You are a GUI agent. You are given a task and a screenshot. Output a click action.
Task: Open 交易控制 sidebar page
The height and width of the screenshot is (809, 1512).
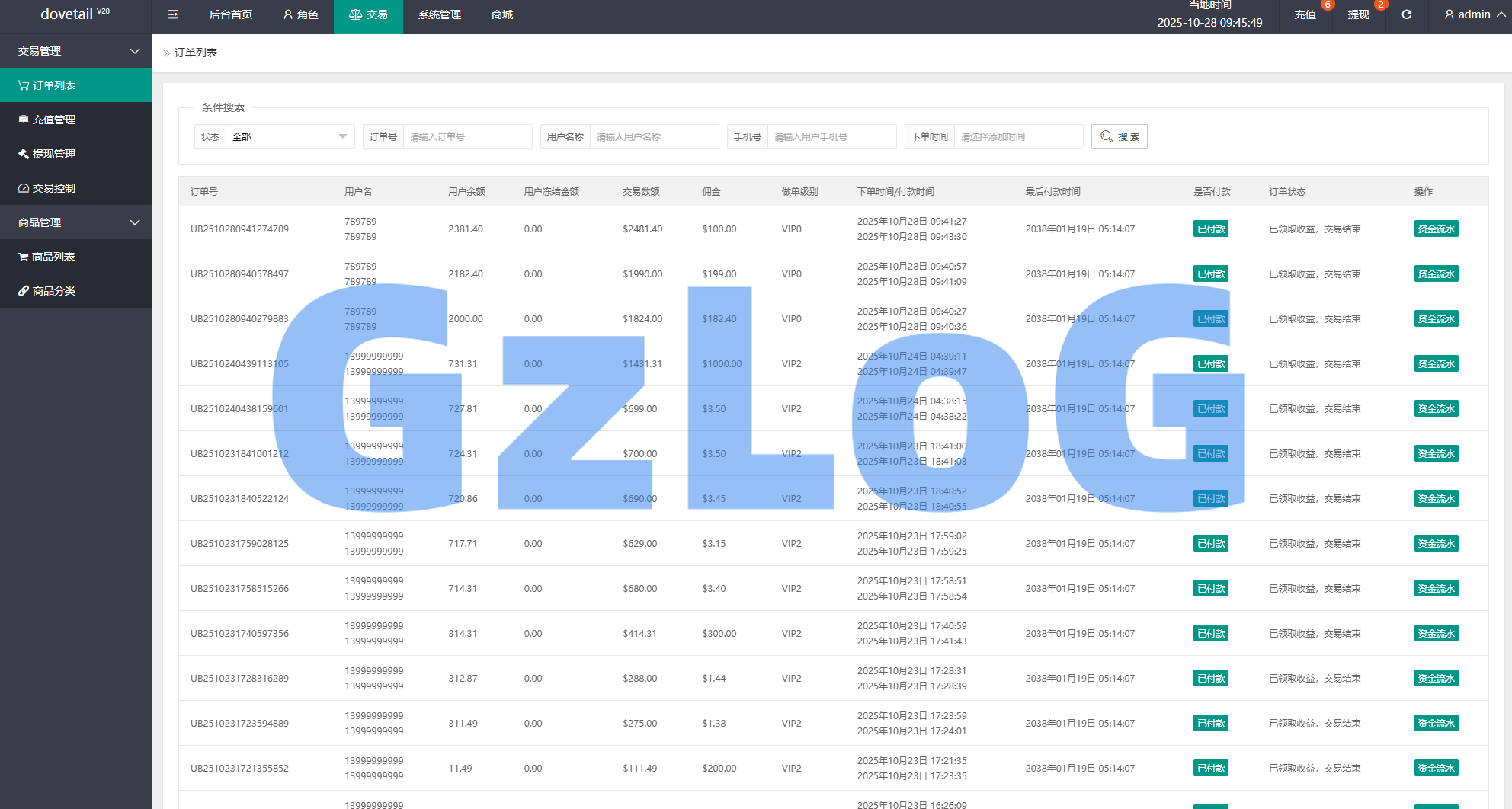[53, 188]
